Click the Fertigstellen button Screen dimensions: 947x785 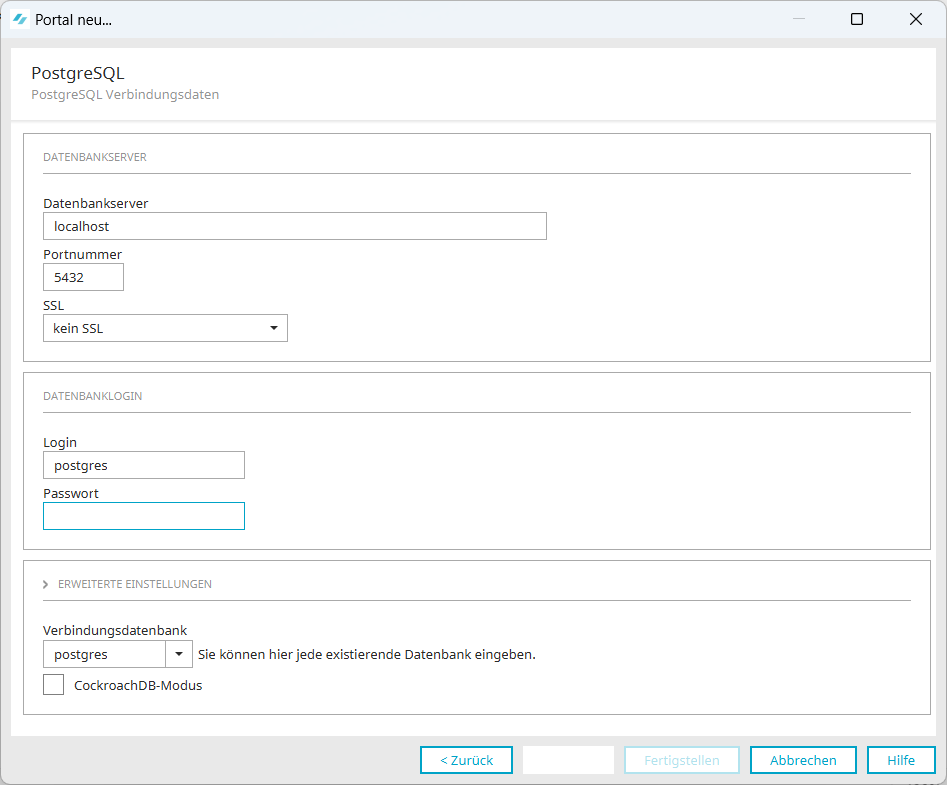point(681,760)
